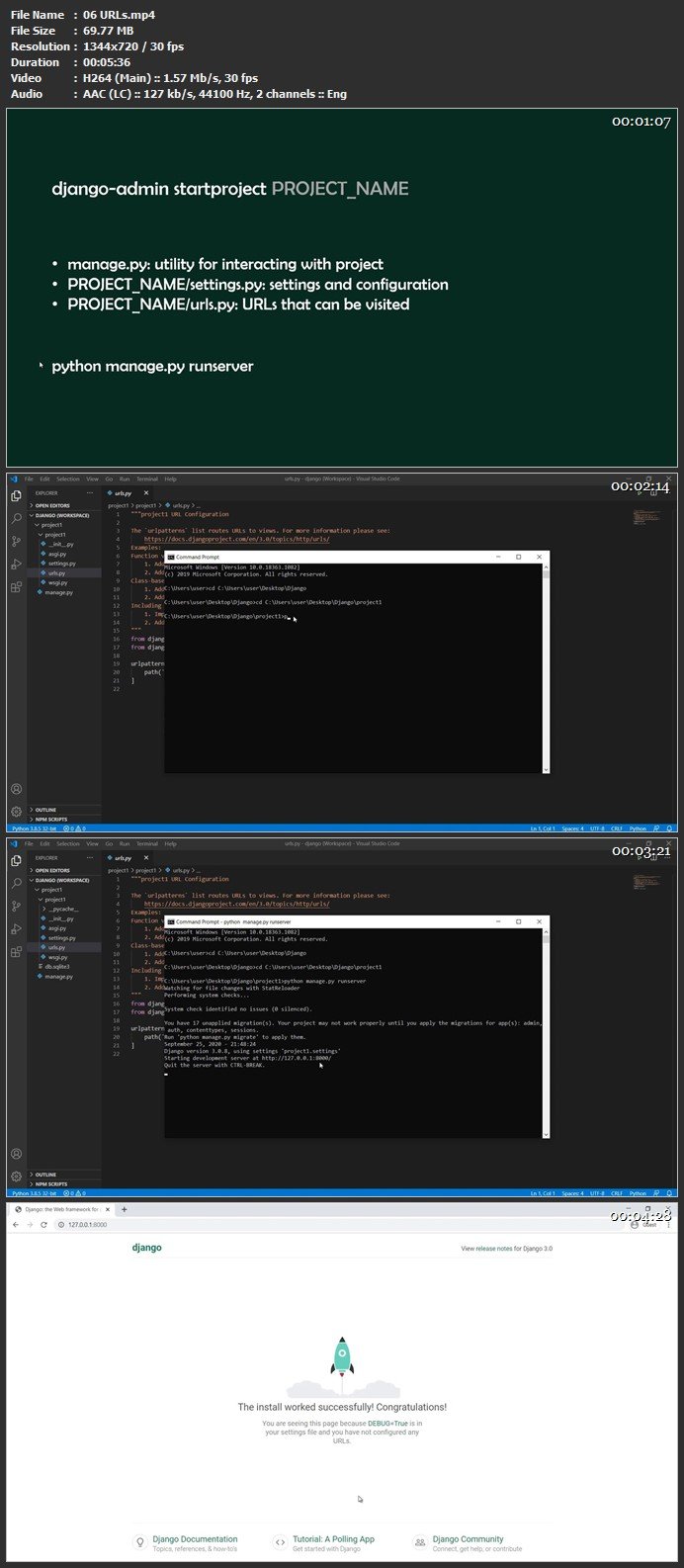Click 'CRLF' in 00:02:14 status bar
684x1568 pixels.
(618, 828)
